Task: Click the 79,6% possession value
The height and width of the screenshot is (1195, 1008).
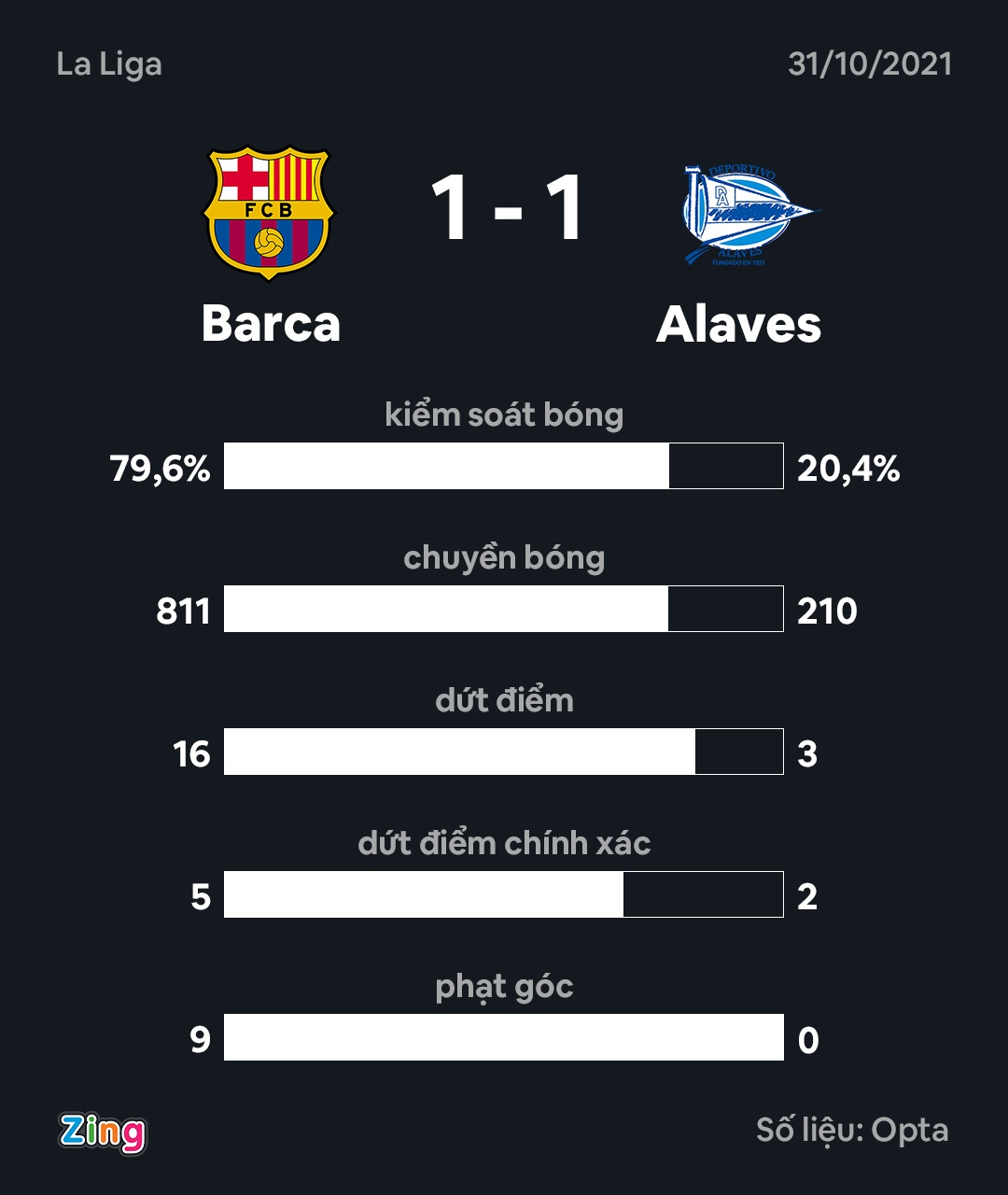Action: point(160,469)
